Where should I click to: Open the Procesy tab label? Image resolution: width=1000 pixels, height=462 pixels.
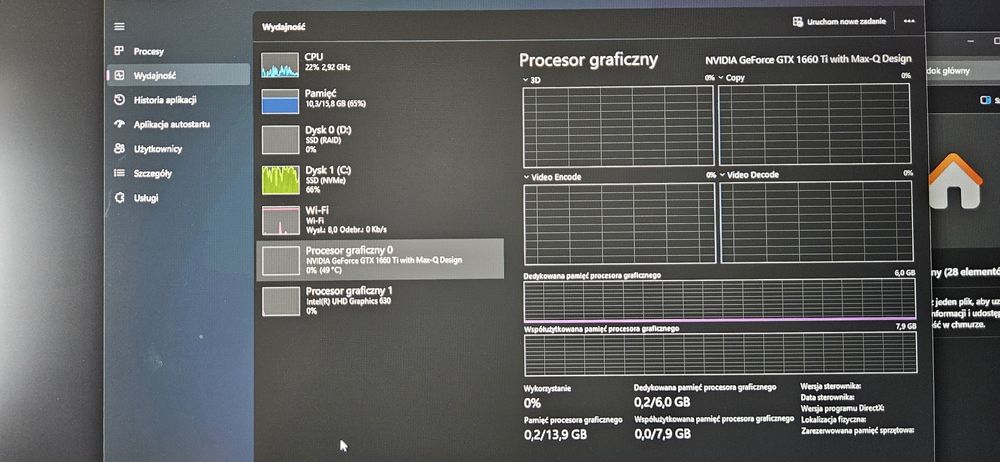(149, 52)
